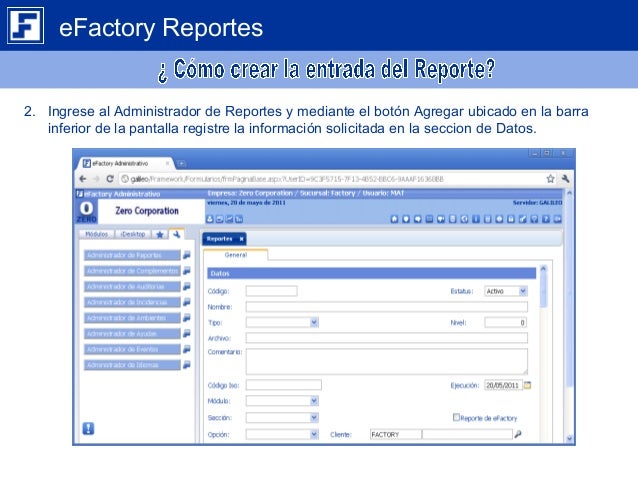The image size is (638, 479).
Task: Open the General form tab
Action: click(236, 255)
